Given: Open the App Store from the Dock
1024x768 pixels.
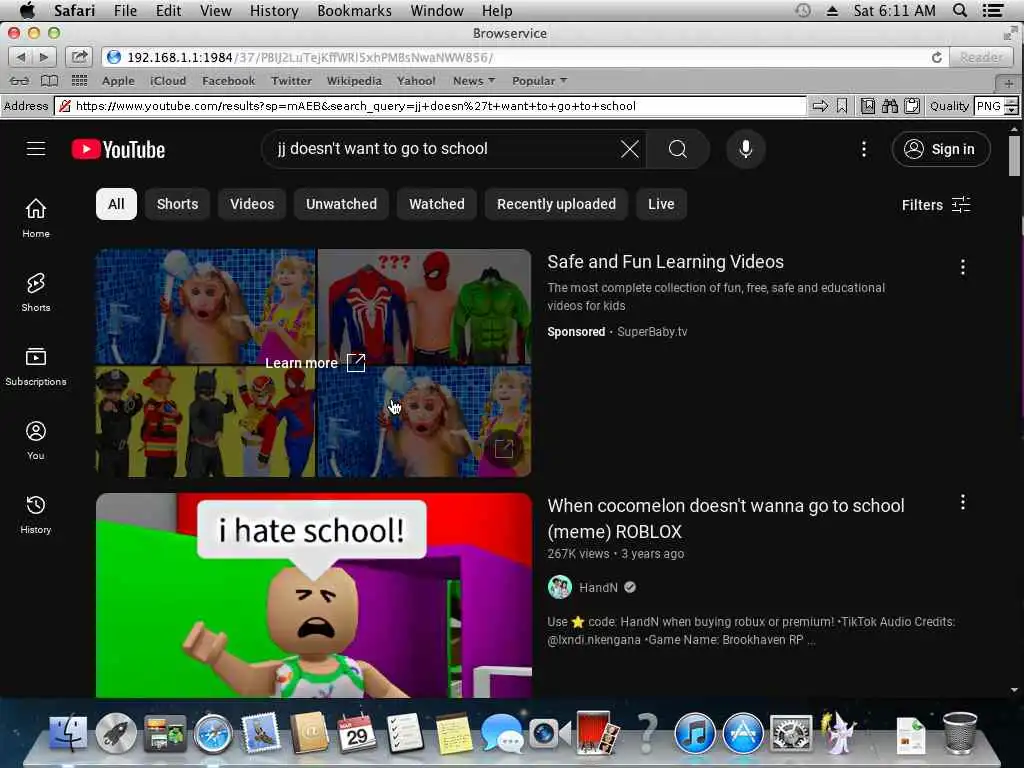Looking at the screenshot, I should pyautogui.click(x=743, y=732).
